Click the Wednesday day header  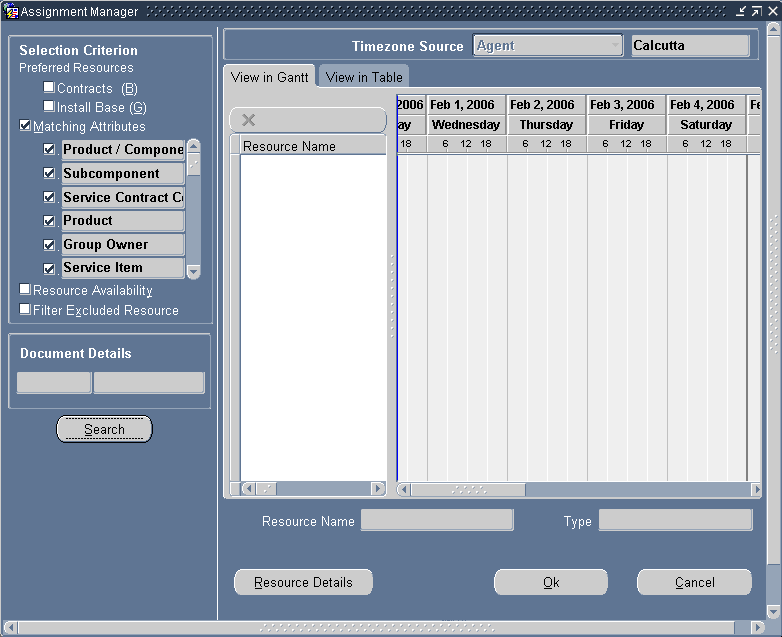(466, 125)
